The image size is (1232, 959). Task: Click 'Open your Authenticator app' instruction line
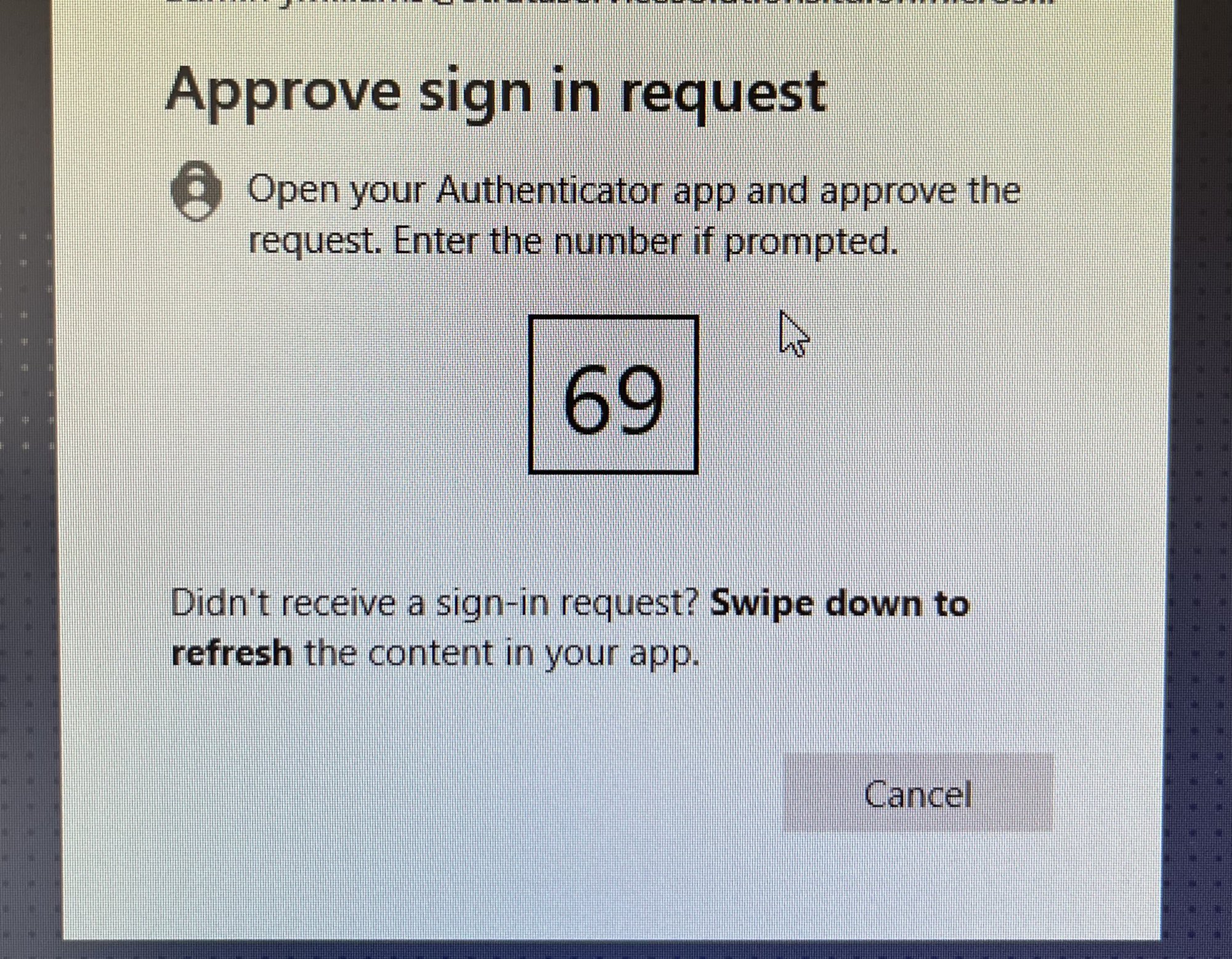click(634, 192)
